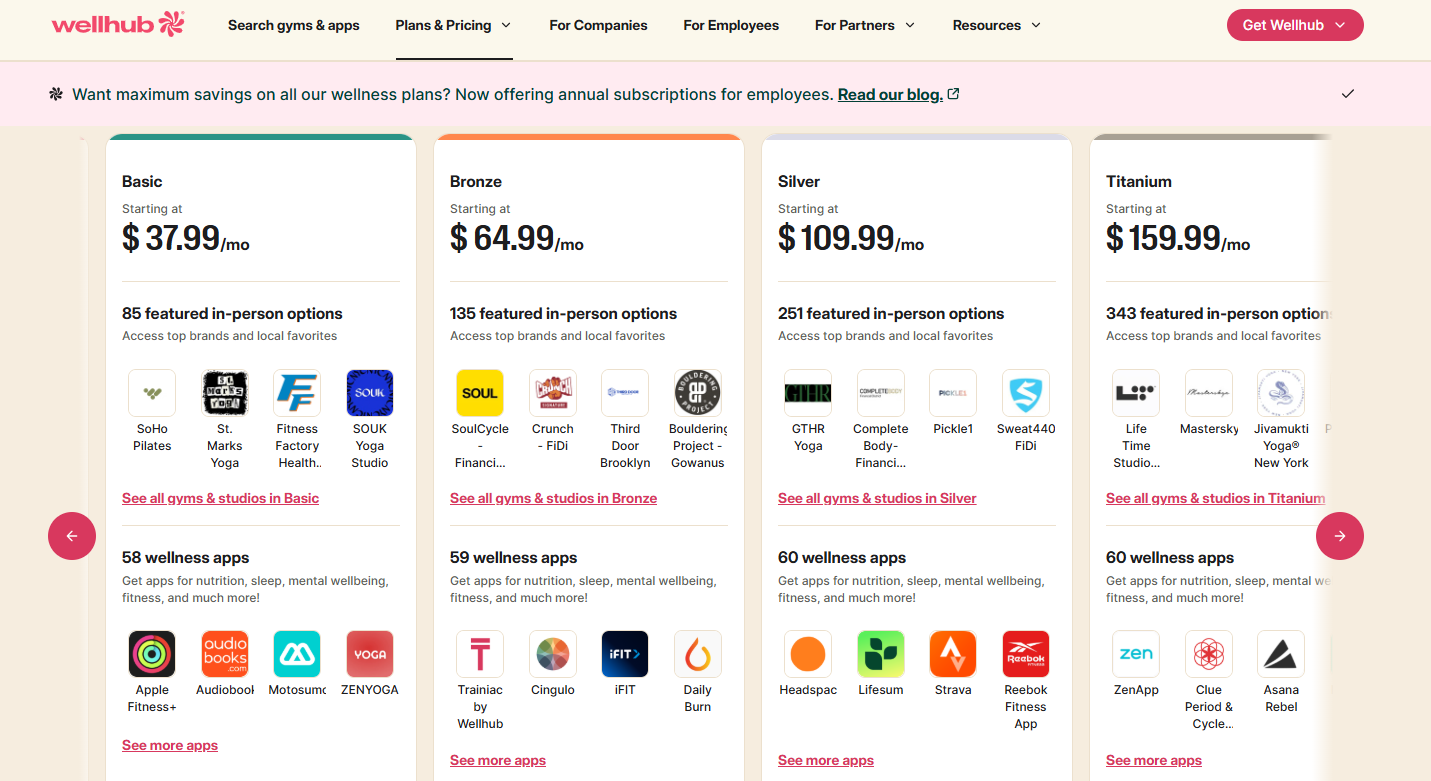
Task: Open the Life Time Studio logo
Action: pyautogui.click(x=1136, y=393)
